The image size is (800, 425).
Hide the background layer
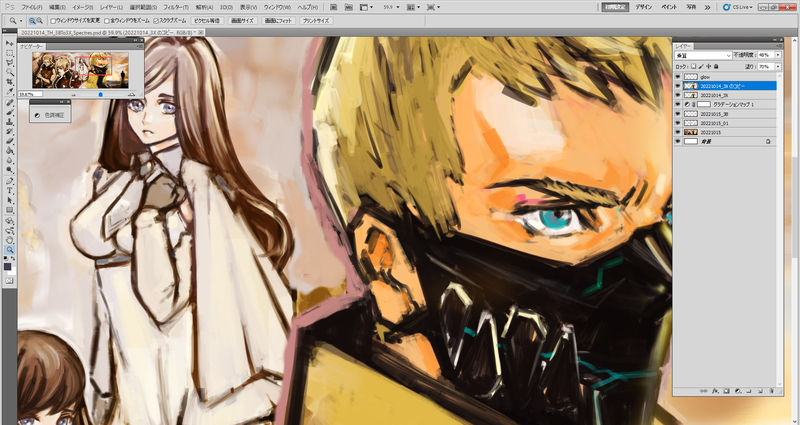pyautogui.click(x=678, y=141)
